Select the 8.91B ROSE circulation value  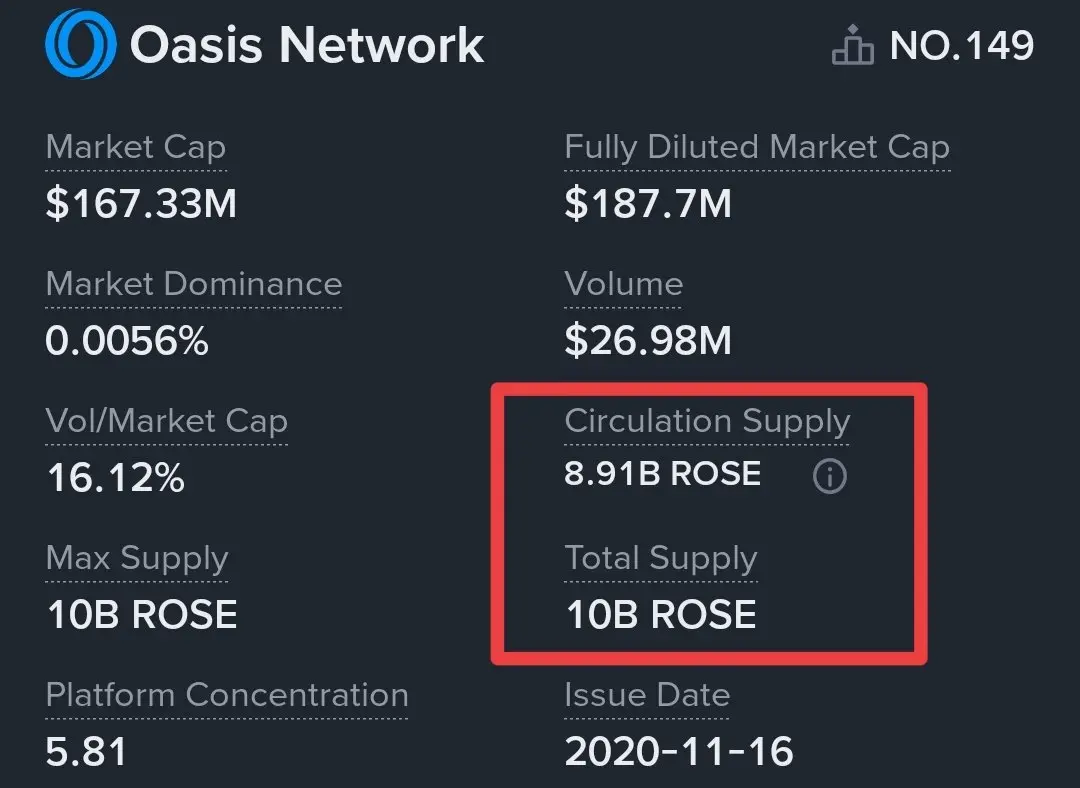[x=662, y=473]
